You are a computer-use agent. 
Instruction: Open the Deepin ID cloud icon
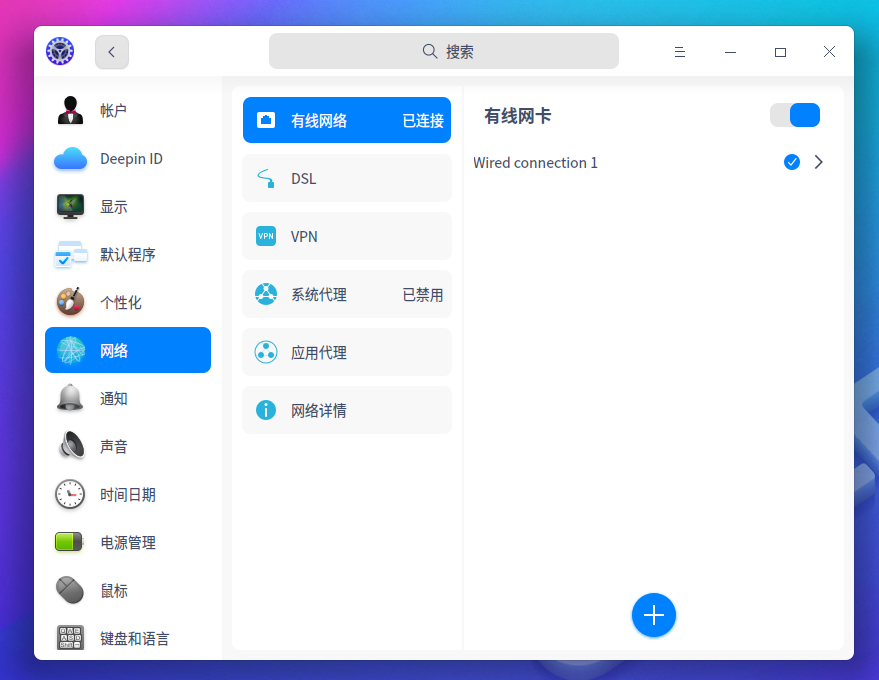click(70, 159)
